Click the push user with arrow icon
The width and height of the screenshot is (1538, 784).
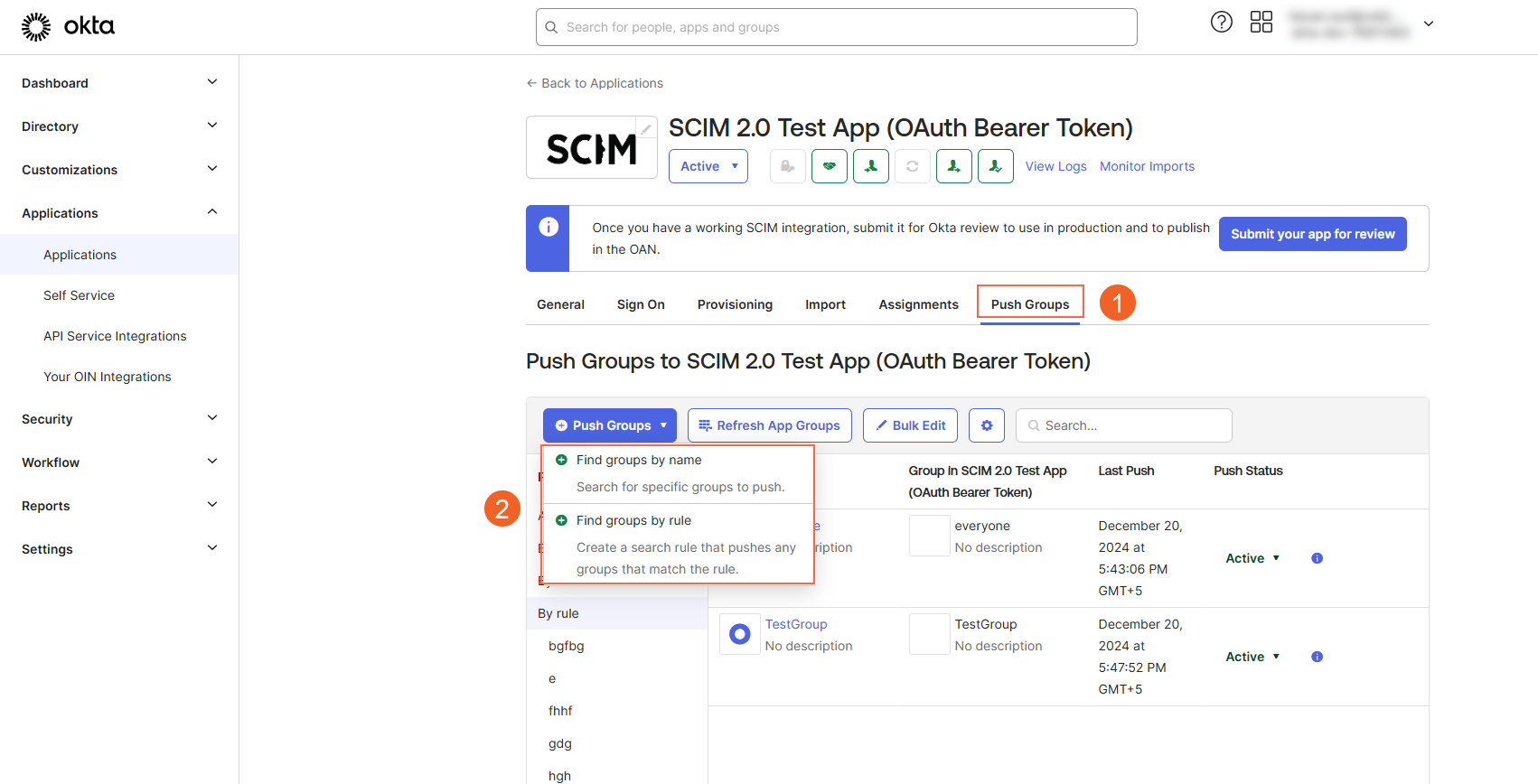tap(953, 166)
